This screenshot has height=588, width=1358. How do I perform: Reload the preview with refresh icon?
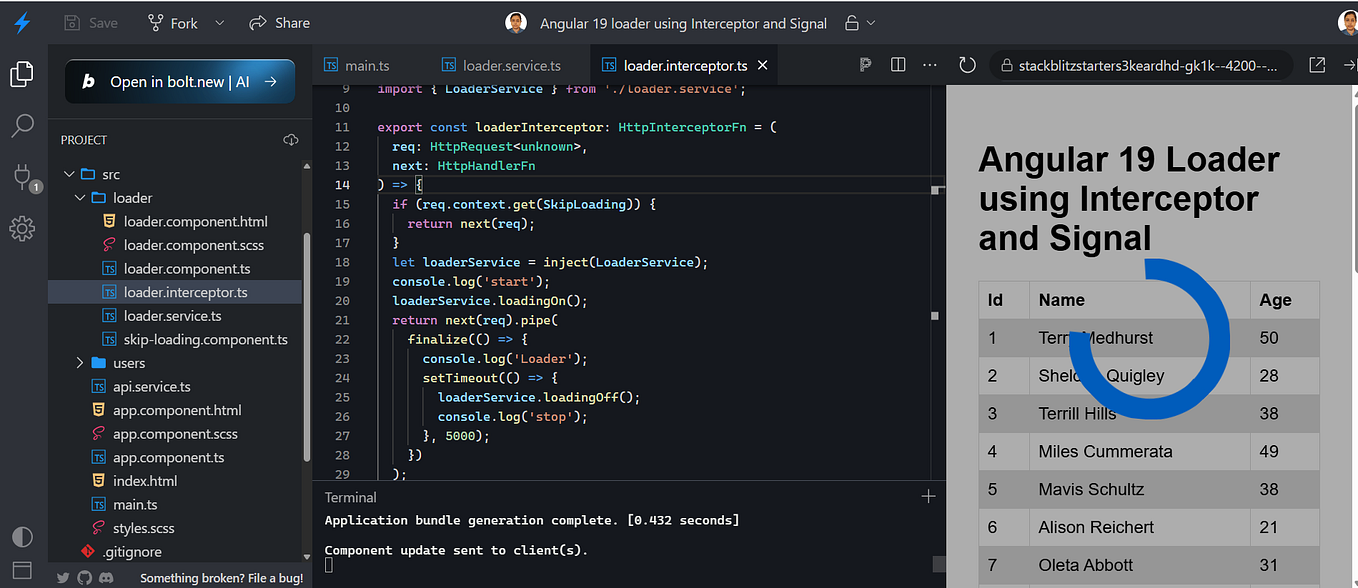pyautogui.click(x=967, y=65)
